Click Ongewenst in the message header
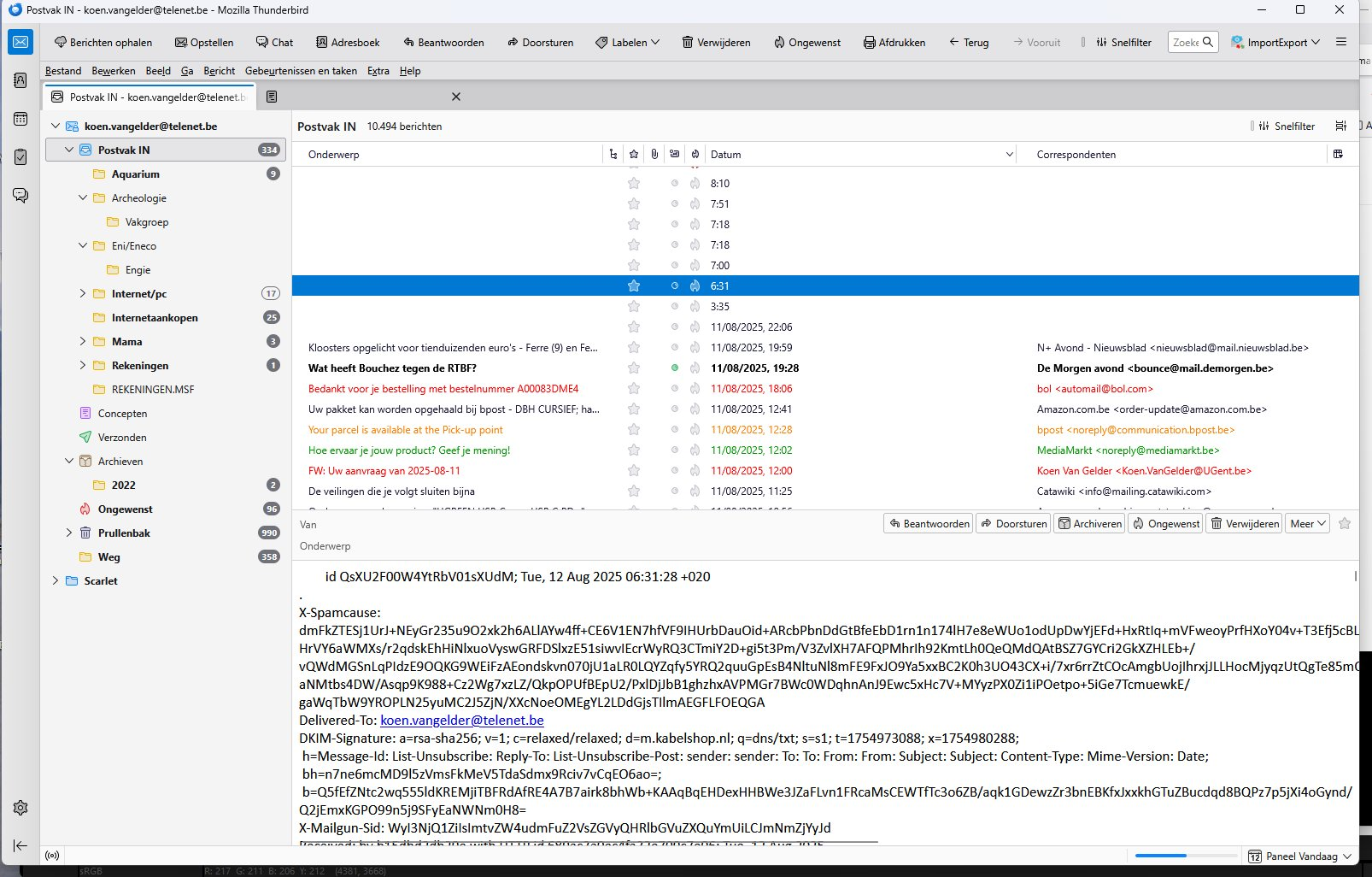The height and width of the screenshot is (877, 1372). click(x=1165, y=524)
